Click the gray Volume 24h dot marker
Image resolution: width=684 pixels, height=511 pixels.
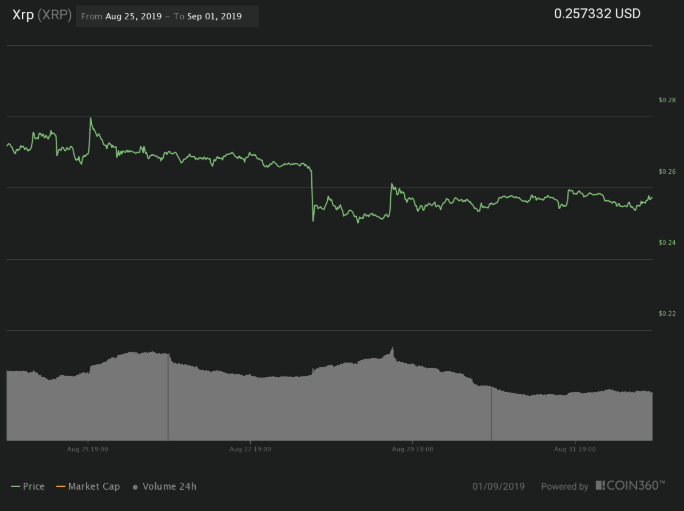134,487
